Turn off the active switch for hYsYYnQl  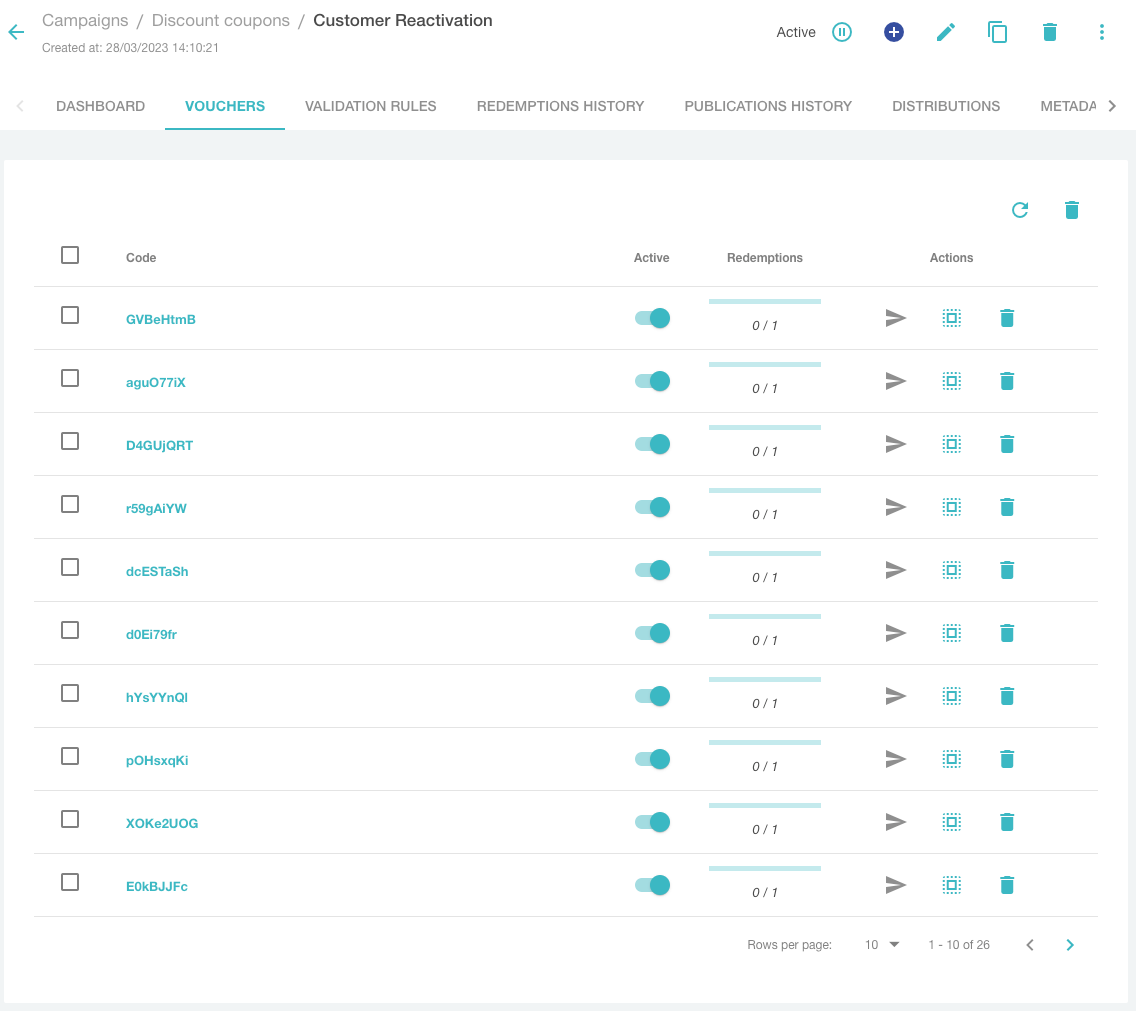click(x=652, y=696)
